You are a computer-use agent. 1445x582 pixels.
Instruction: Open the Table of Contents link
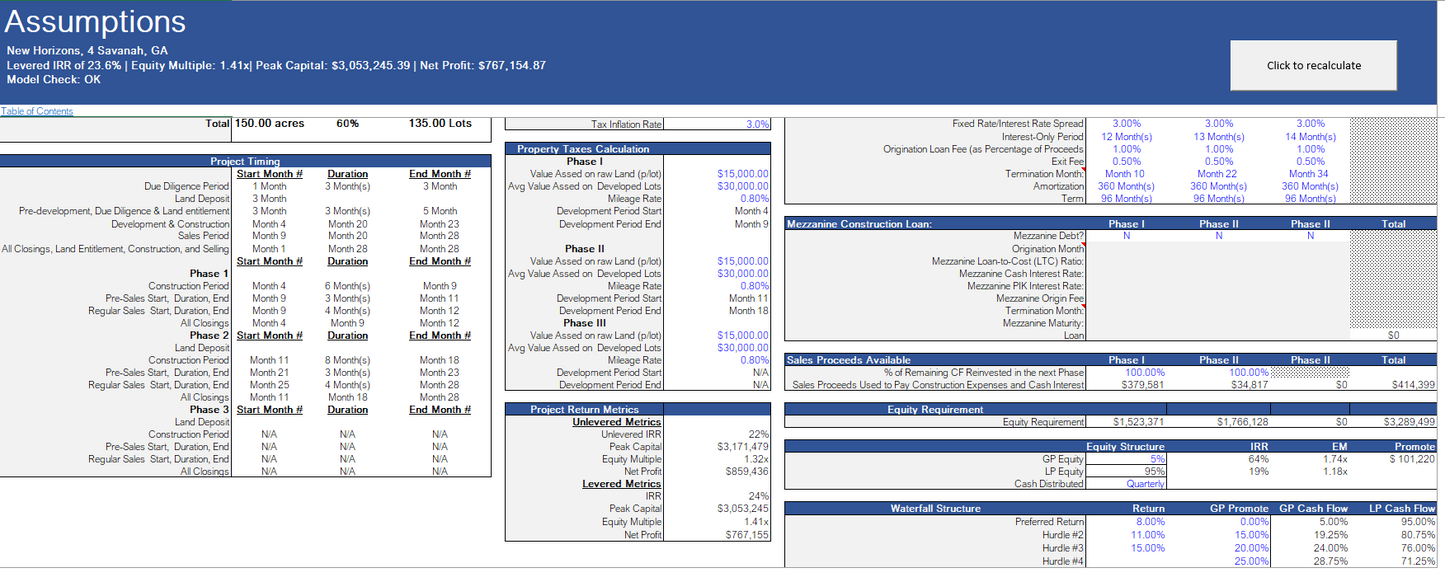[x=37, y=111]
